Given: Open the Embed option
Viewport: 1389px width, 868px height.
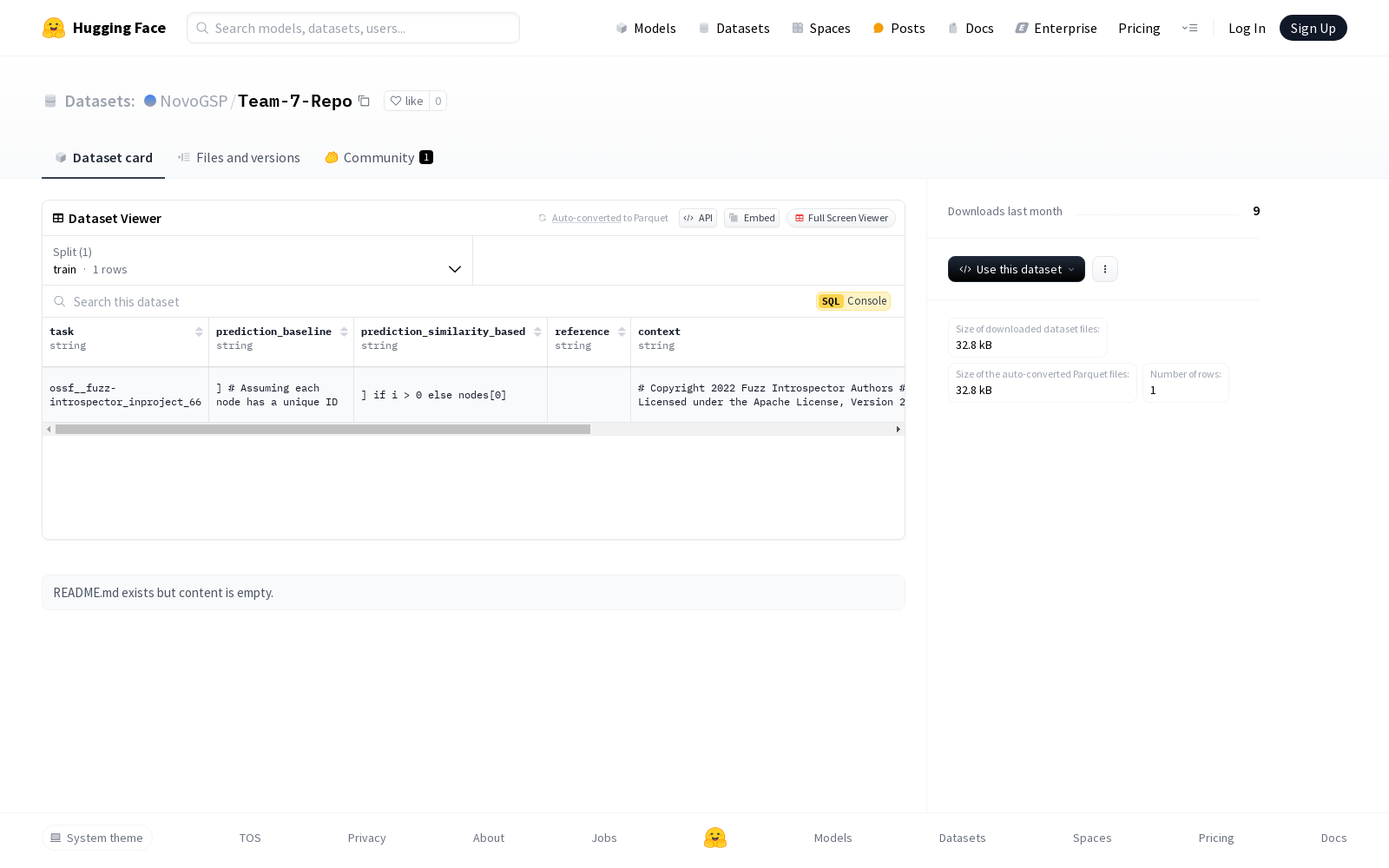Looking at the screenshot, I should [752, 218].
